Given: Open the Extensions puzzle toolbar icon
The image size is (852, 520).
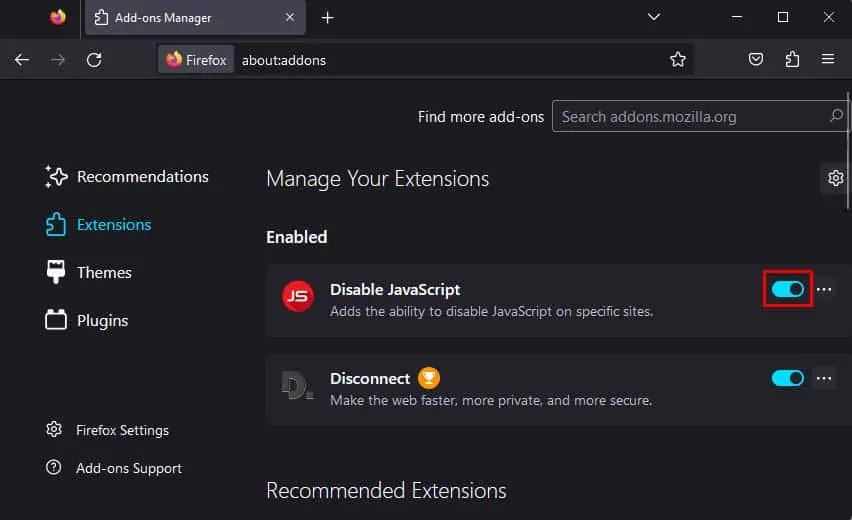Looking at the screenshot, I should (x=792, y=59).
